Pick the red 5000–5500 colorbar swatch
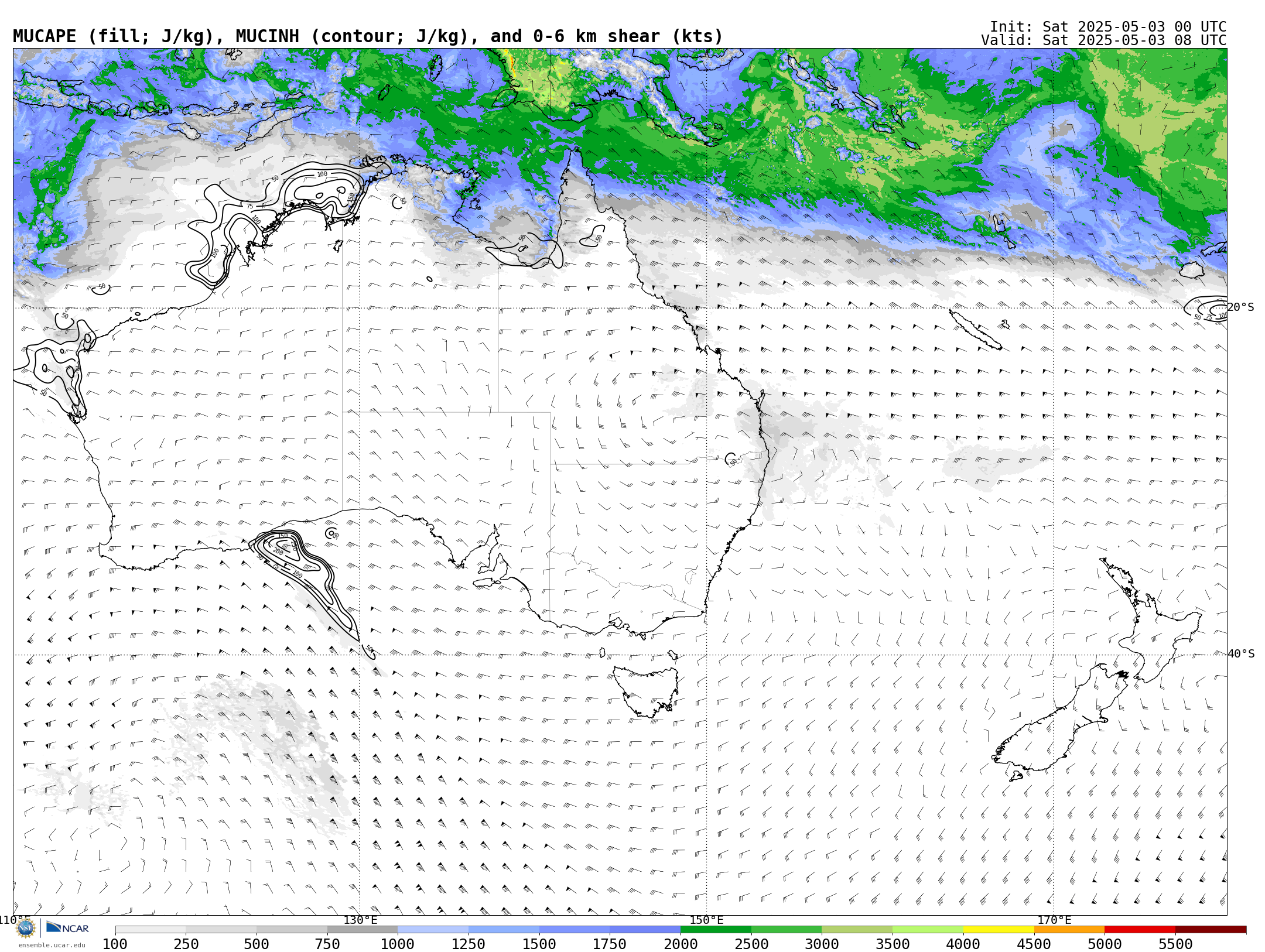The image size is (1265, 952). (x=1140, y=930)
